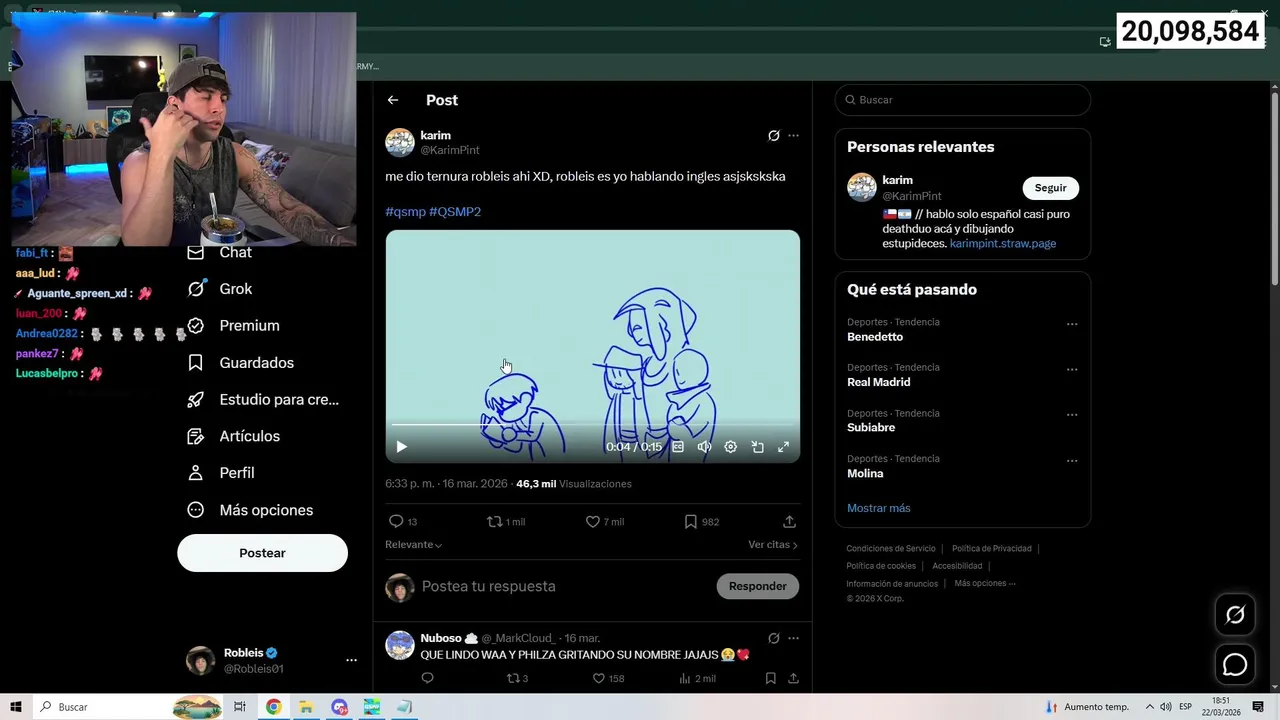Open three-dot menu on Nuboso's reply
1280x720 pixels.
coord(793,638)
